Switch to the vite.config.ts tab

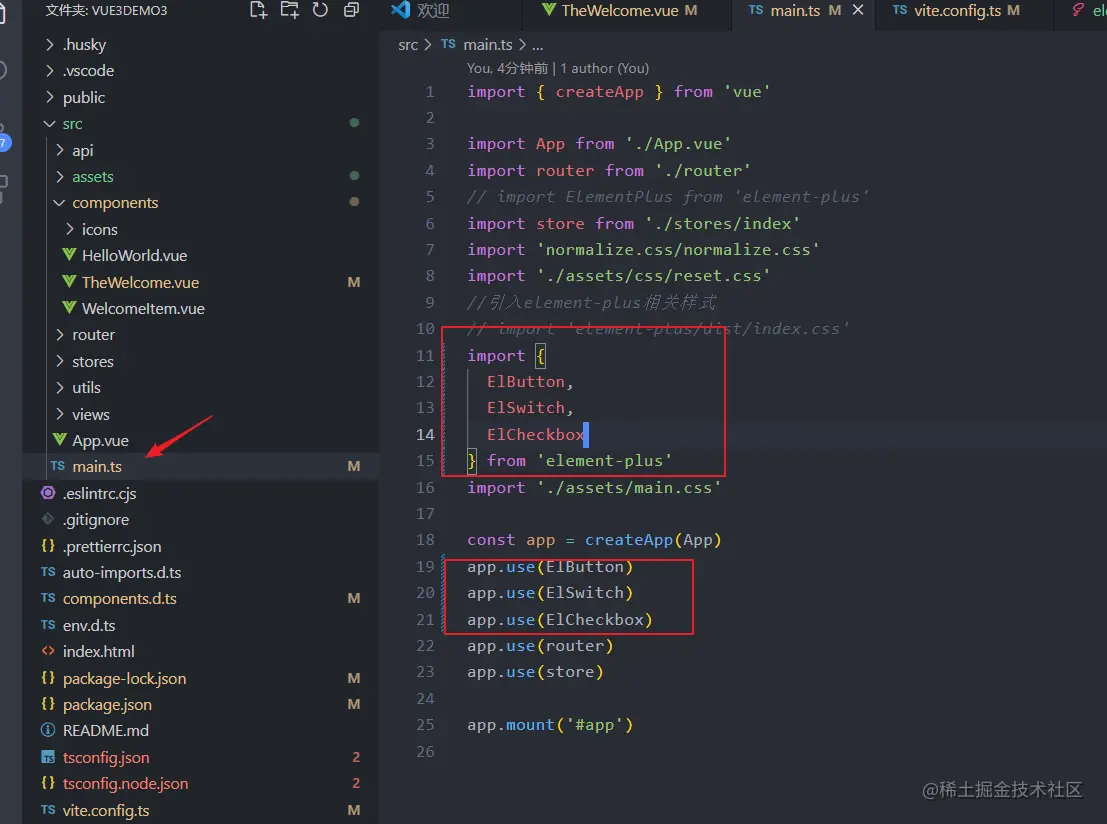point(957,11)
